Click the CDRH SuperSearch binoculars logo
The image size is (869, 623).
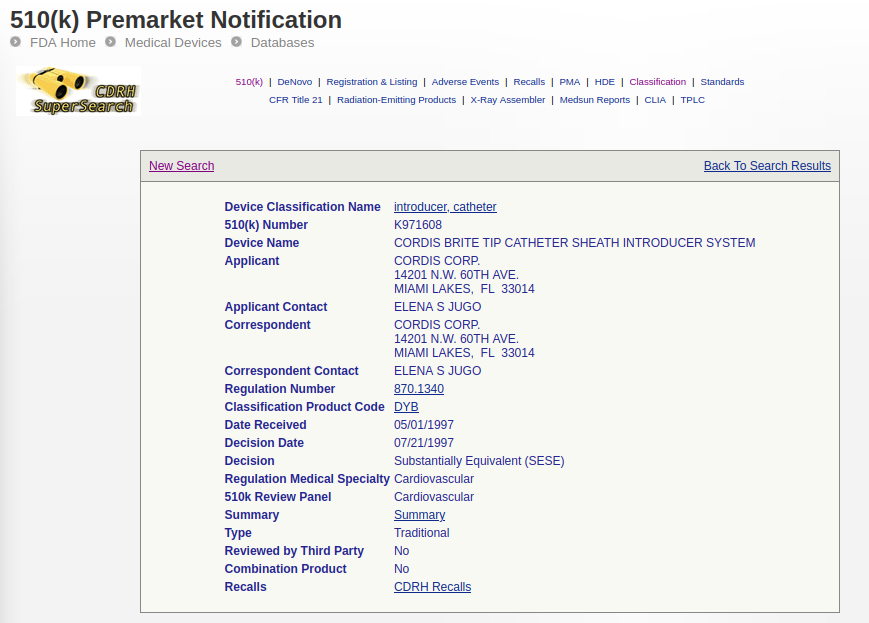pos(78,91)
